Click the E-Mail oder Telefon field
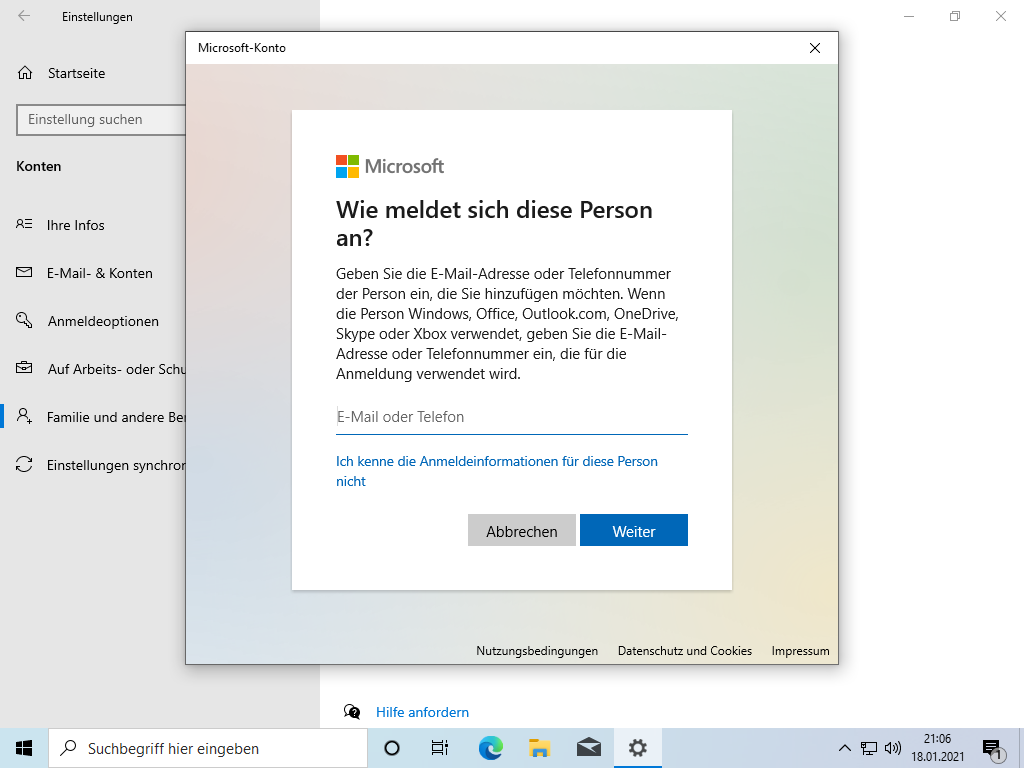The image size is (1024, 768). [511, 417]
